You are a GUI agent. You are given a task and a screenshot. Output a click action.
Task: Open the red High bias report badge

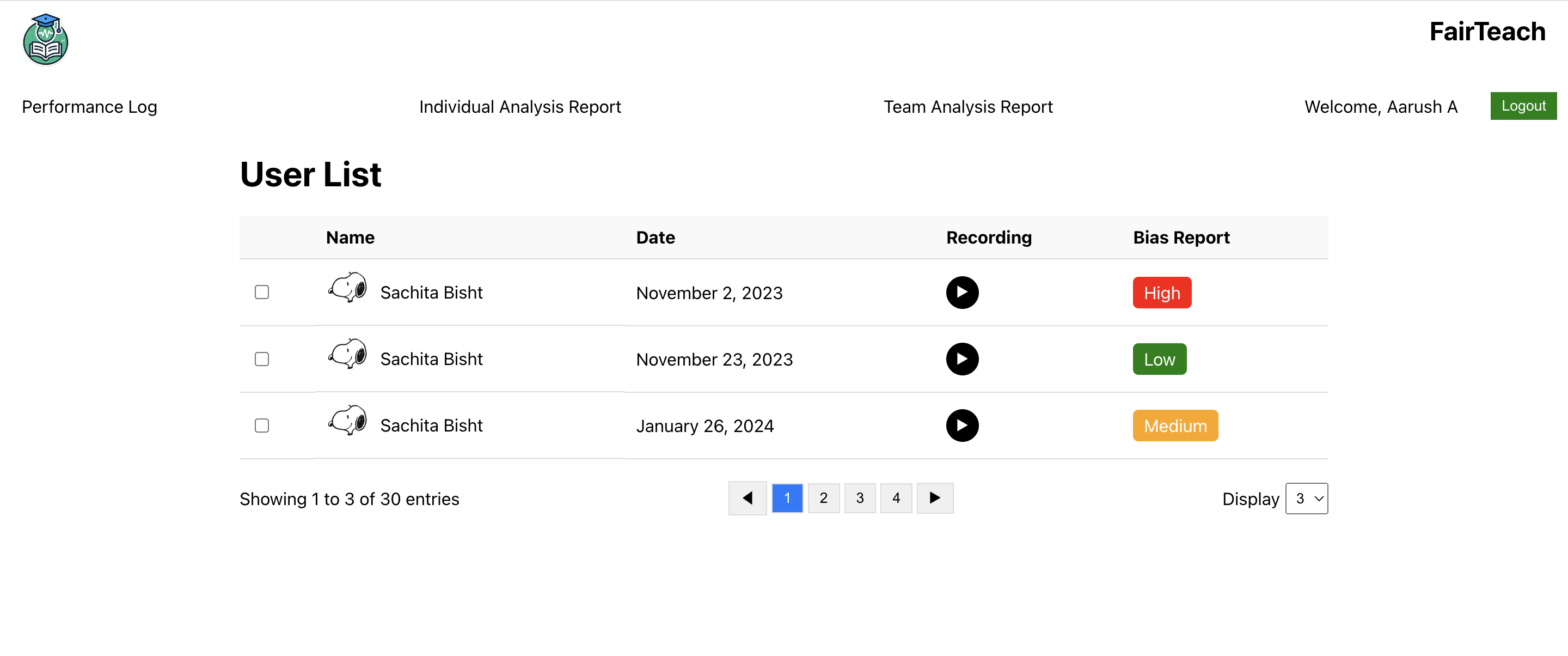click(1161, 293)
